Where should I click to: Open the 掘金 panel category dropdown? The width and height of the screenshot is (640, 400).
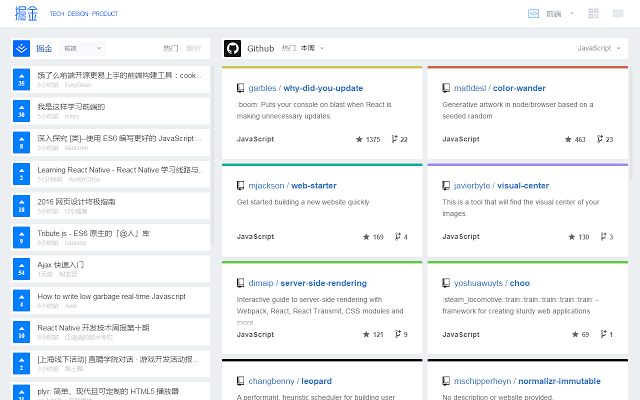82,48
